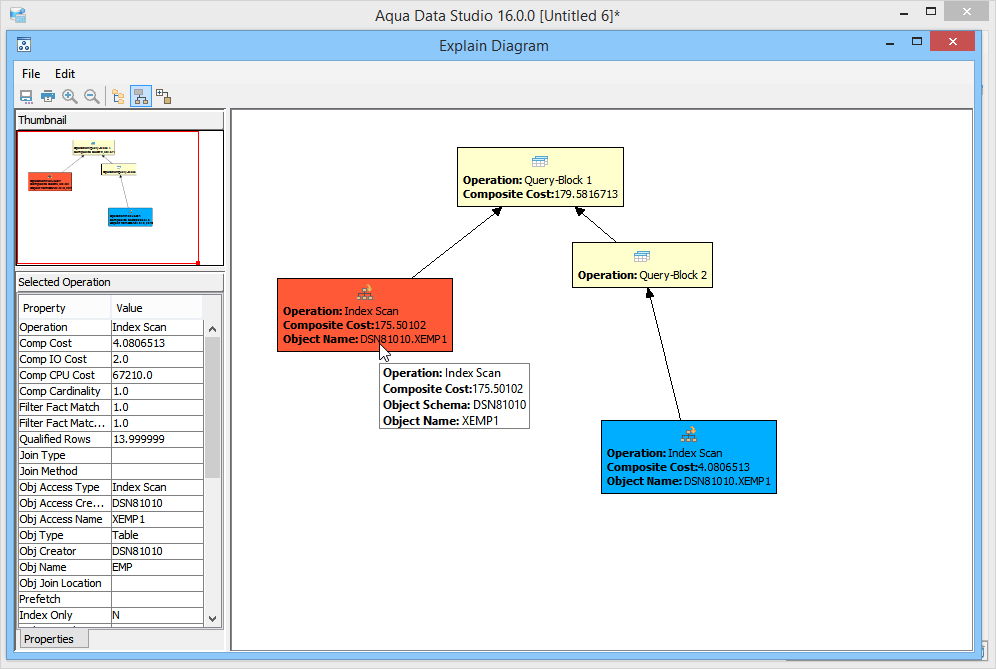Toggle the hierarchical diagram layout icon
The width and height of the screenshot is (996, 669).
141,97
